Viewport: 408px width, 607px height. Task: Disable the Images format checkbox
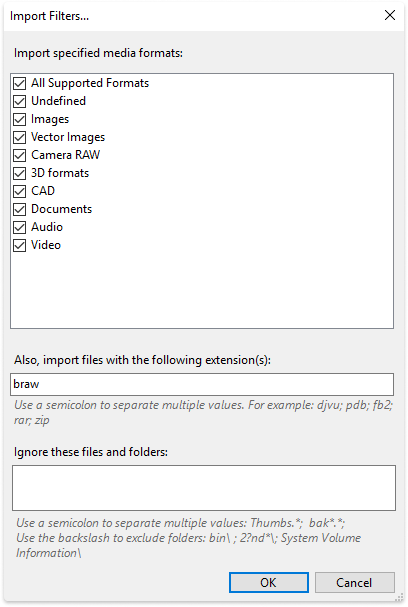tap(20, 119)
